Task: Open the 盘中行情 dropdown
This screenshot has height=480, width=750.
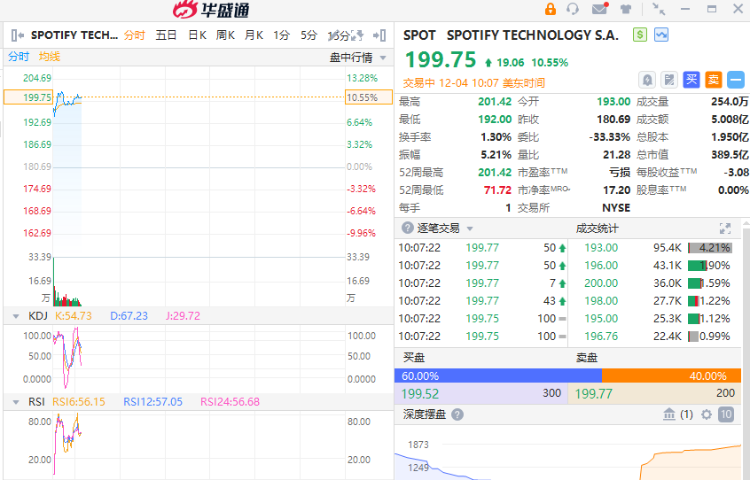Action: (355, 57)
